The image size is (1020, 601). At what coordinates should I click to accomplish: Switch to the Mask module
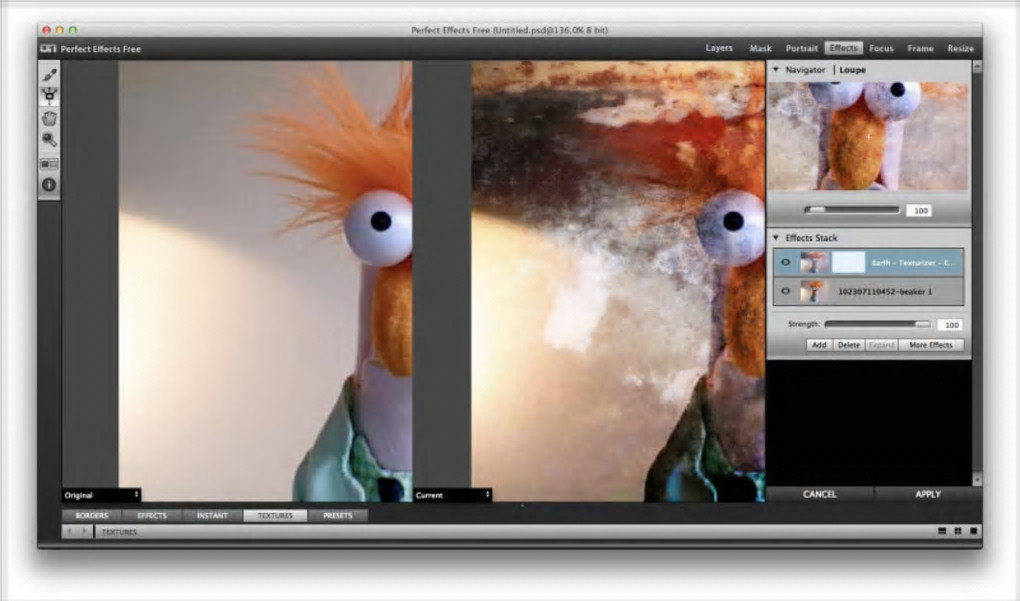(x=760, y=48)
